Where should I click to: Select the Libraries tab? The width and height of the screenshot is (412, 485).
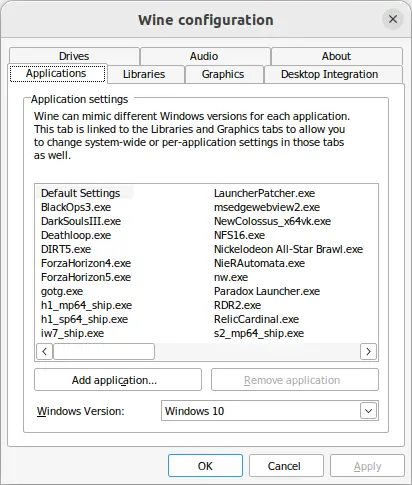144,74
